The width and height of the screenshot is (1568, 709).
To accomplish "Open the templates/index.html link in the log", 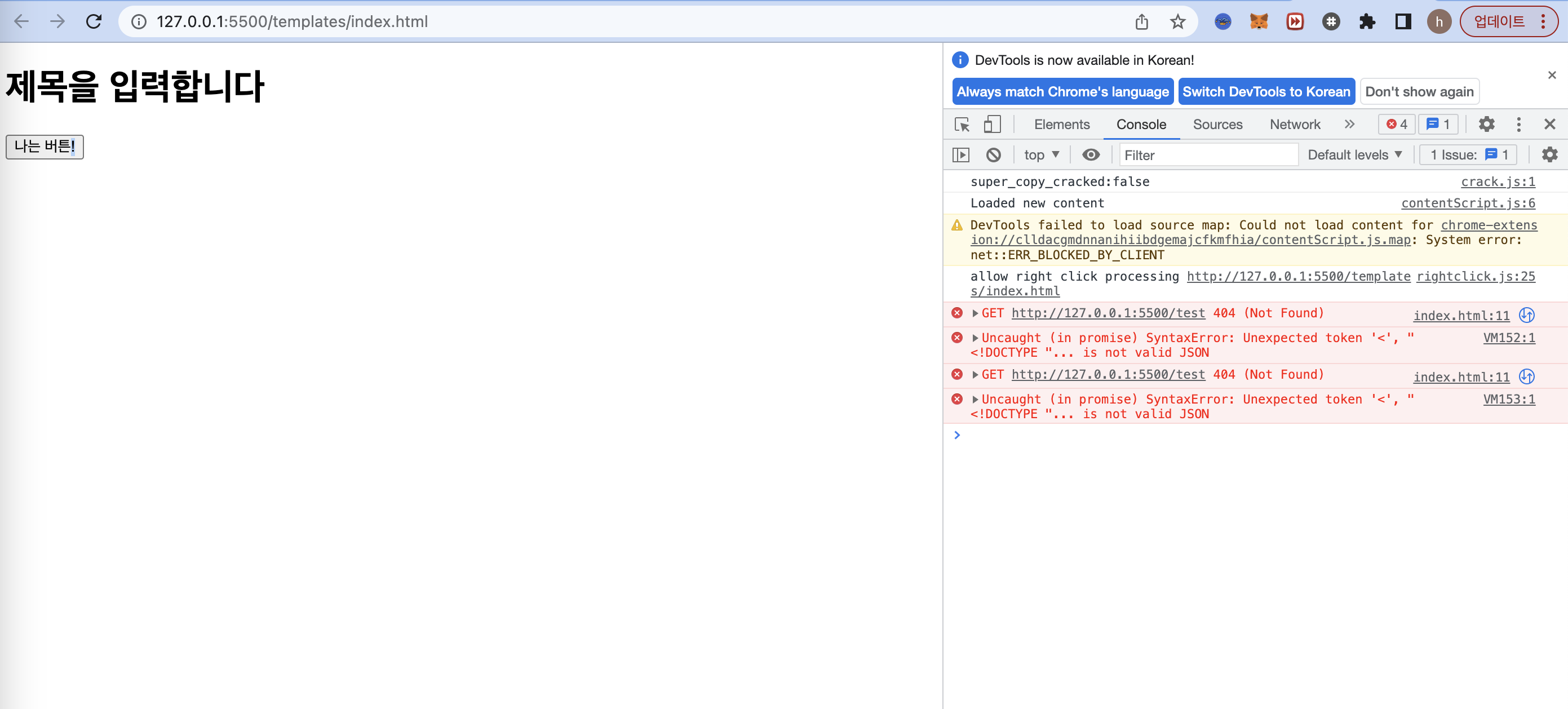I will [x=1190, y=283].
